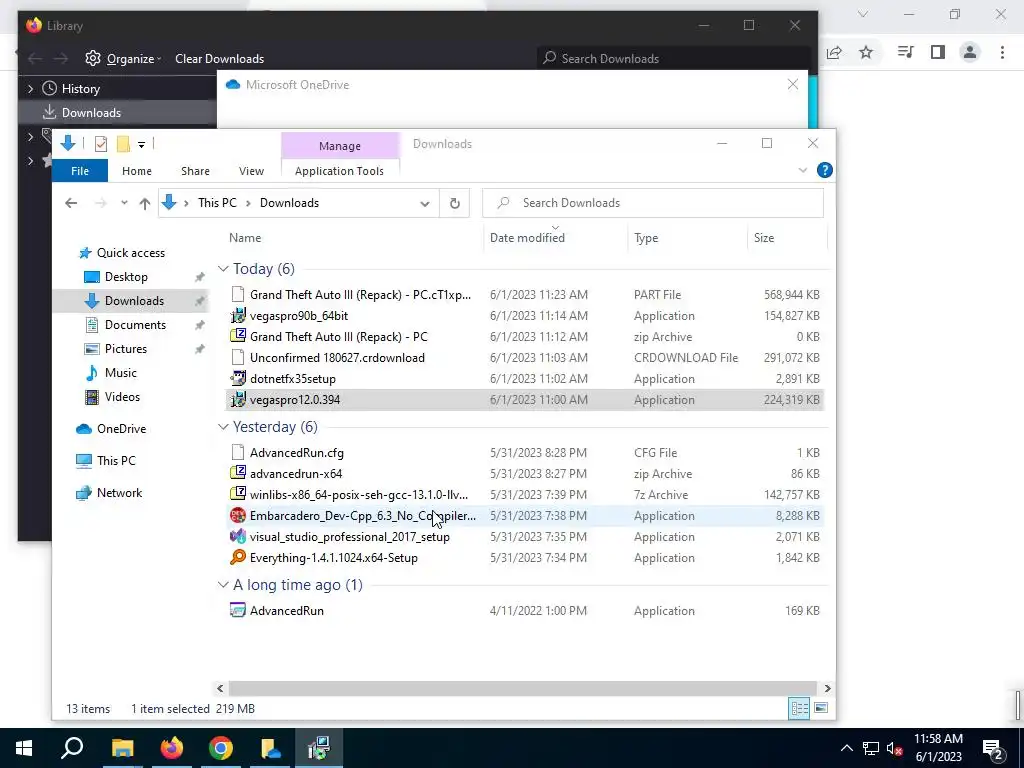Open the notification center icon
The height and width of the screenshot is (768, 1024).
click(x=993, y=748)
